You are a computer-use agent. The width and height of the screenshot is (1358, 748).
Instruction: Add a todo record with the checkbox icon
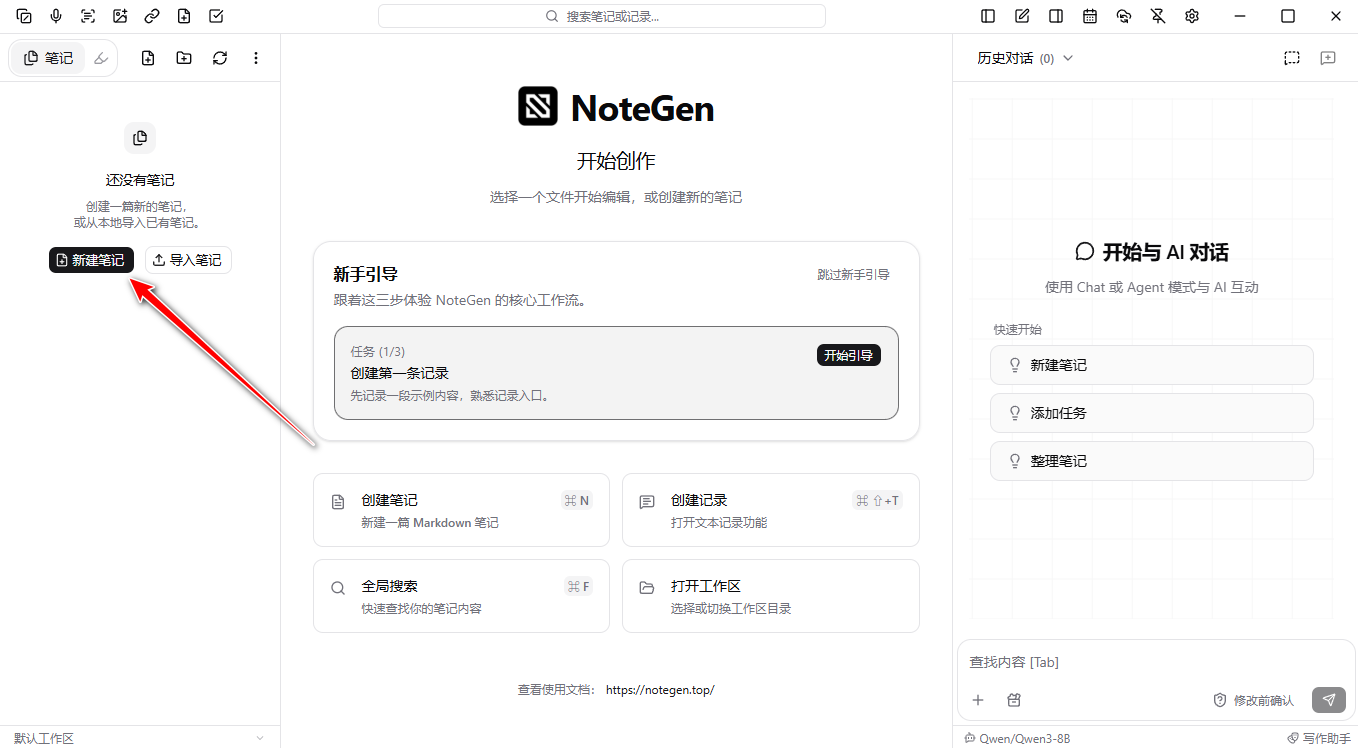[216, 16]
